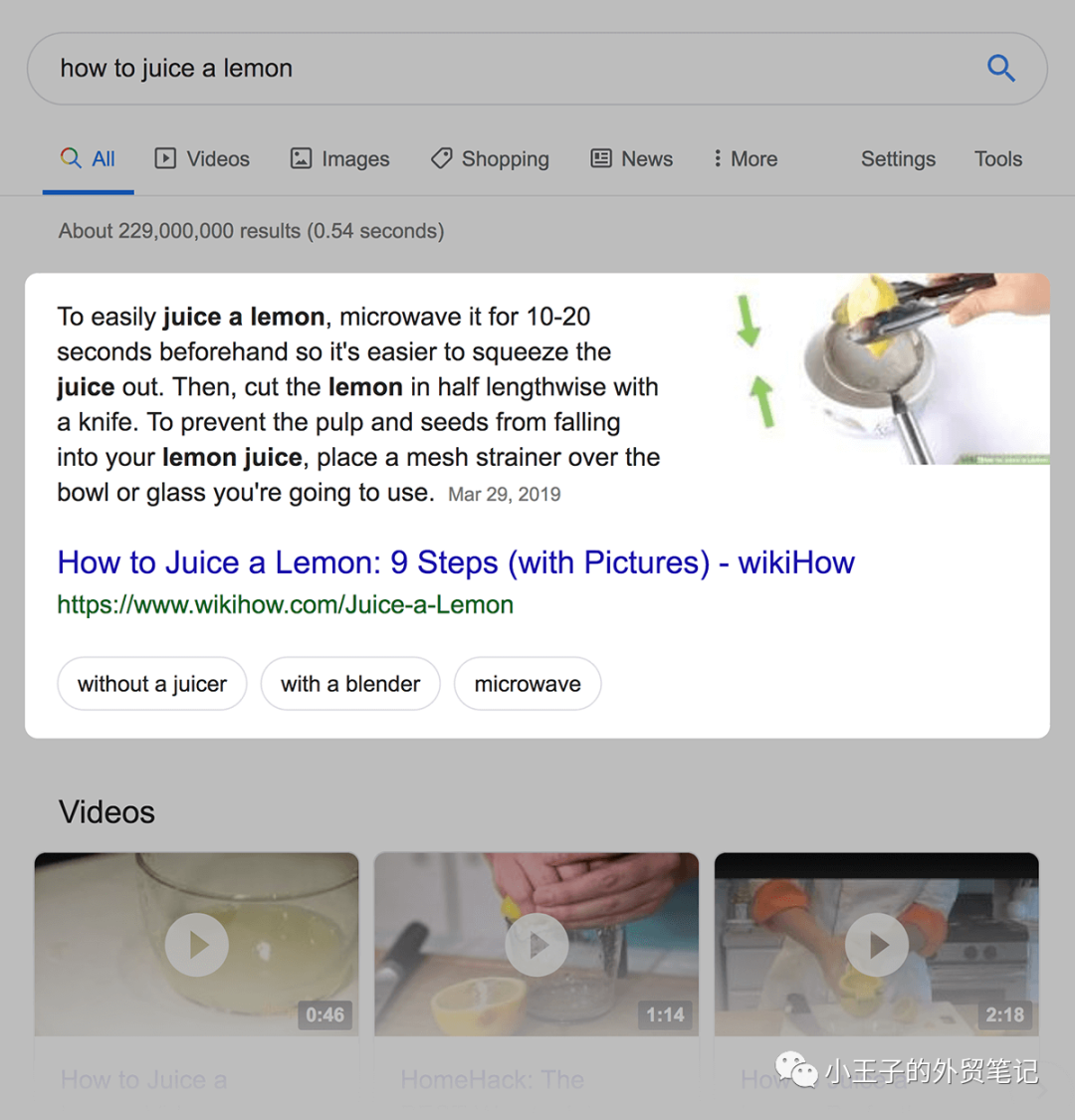Click the 'Videos' section heading
Image resolution: width=1075 pixels, height=1120 pixels.
click(x=107, y=812)
